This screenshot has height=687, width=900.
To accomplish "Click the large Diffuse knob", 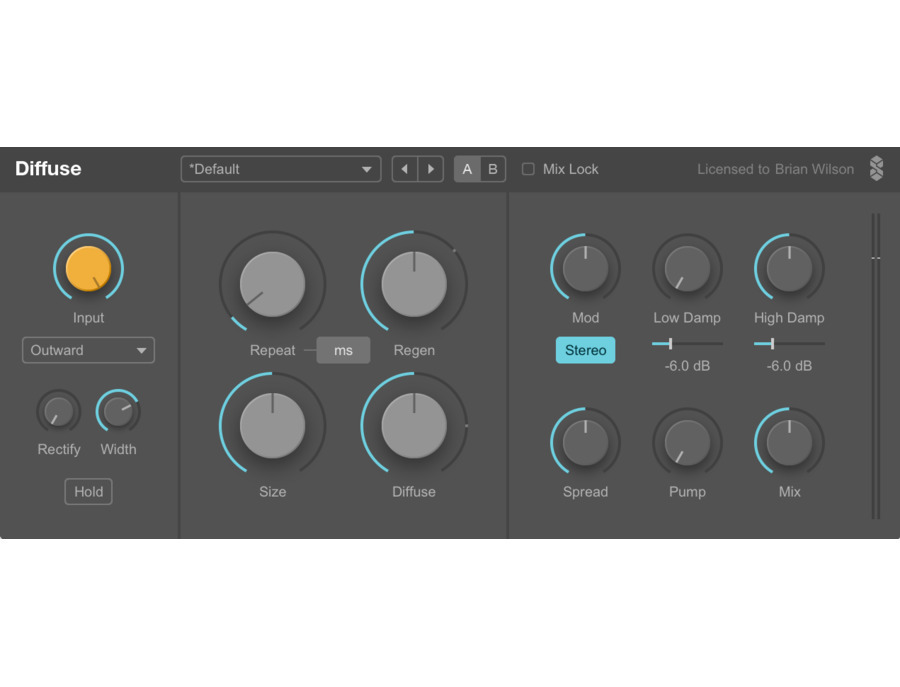I will (x=414, y=426).
